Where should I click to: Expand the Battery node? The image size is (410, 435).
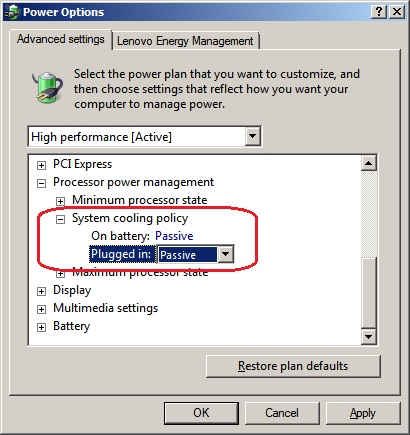[41, 327]
